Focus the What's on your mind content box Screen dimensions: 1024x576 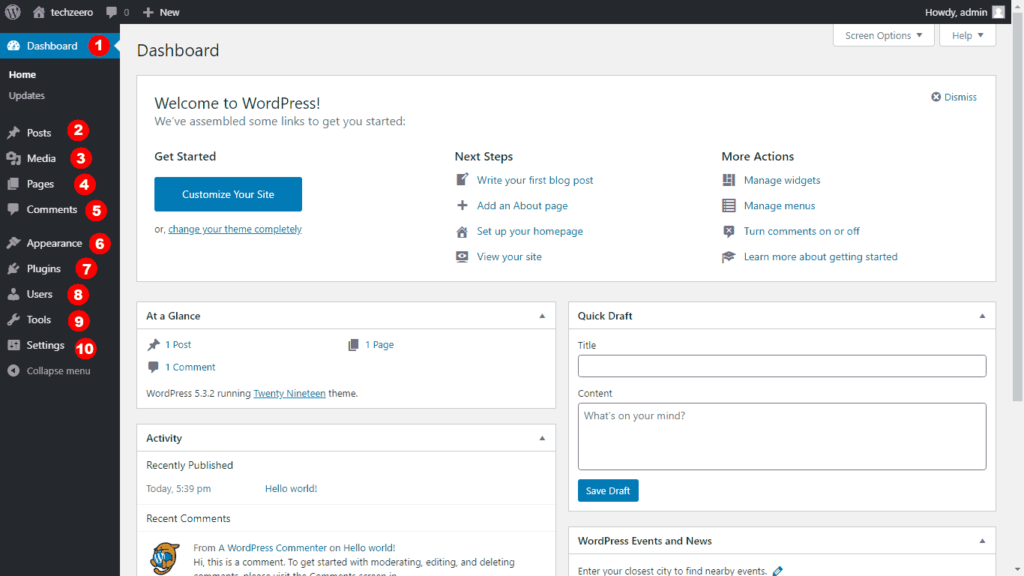coord(782,436)
